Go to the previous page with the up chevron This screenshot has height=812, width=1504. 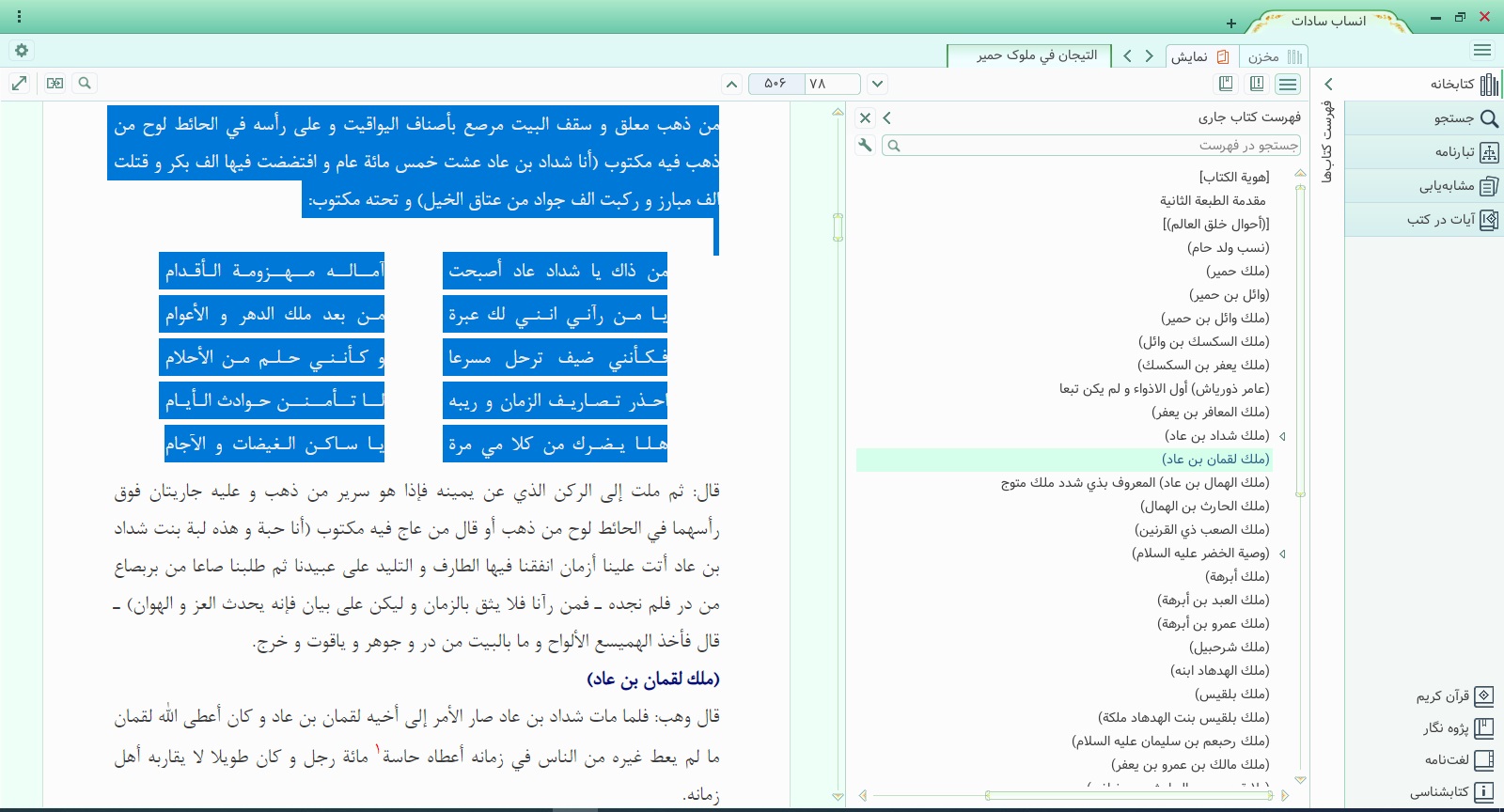[x=731, y=85]
